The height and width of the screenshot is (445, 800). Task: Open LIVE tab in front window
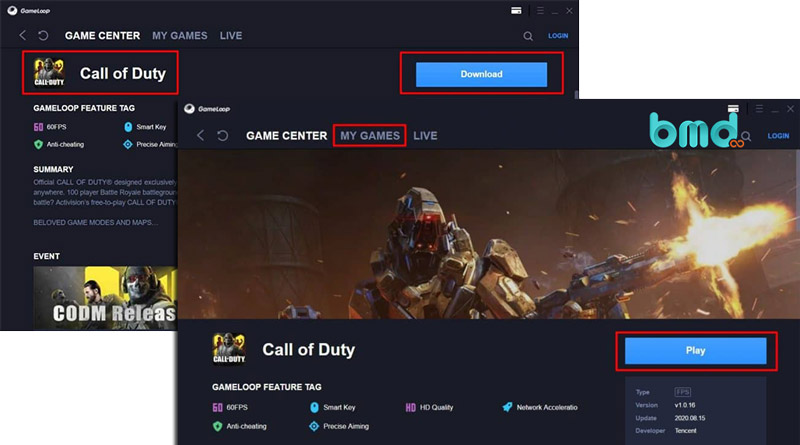coord(425,136)
